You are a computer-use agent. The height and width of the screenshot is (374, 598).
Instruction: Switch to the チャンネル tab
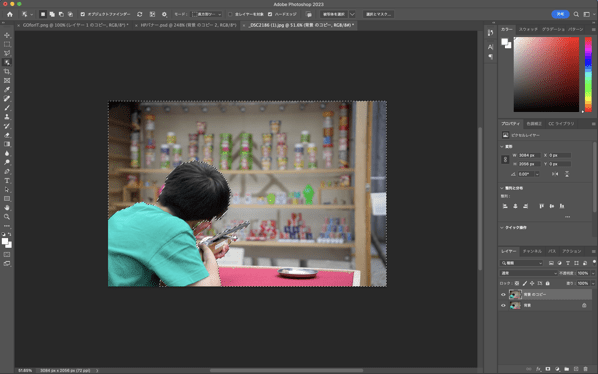[532, 251]
